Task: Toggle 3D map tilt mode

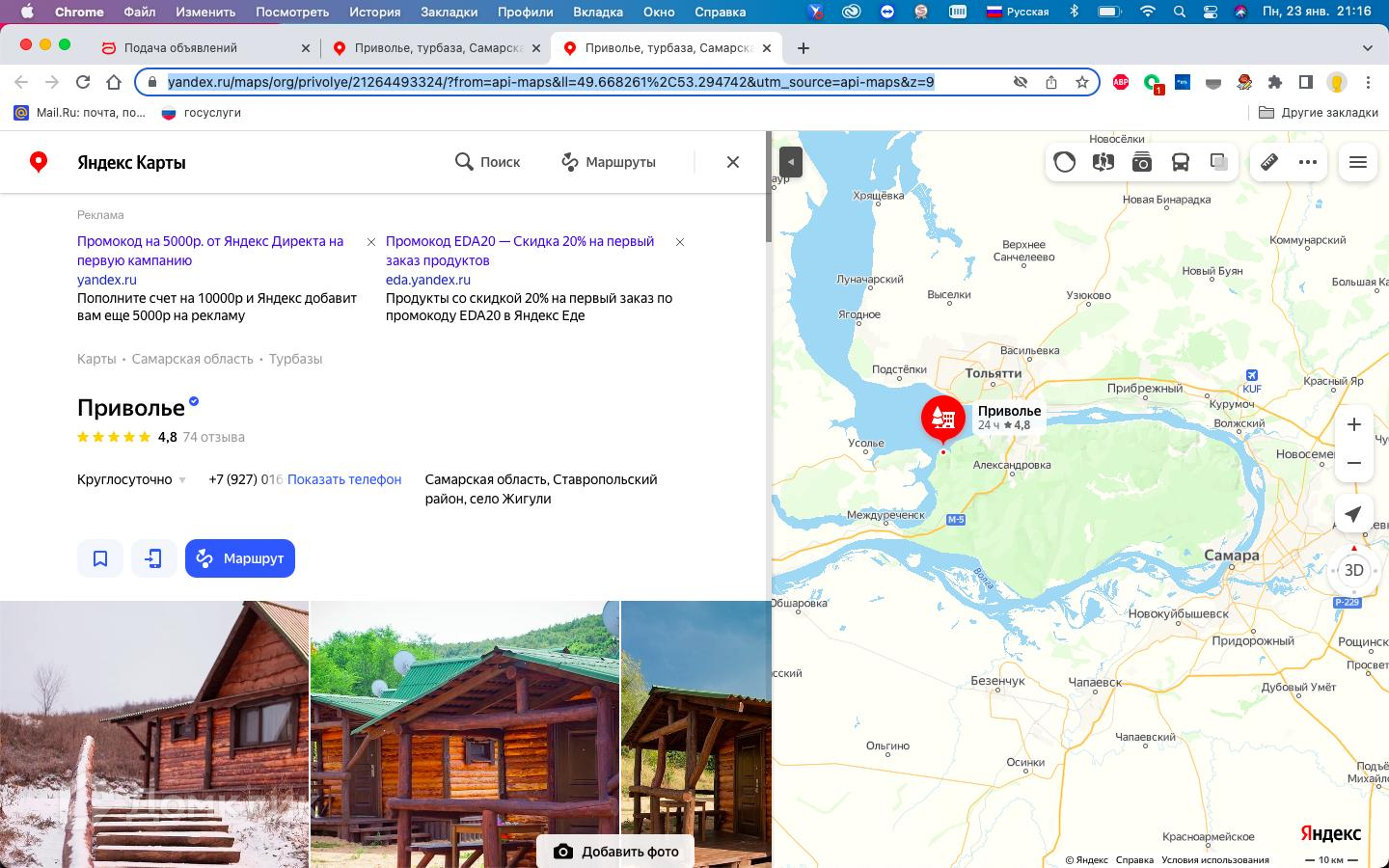Action: coord(1354,570)
